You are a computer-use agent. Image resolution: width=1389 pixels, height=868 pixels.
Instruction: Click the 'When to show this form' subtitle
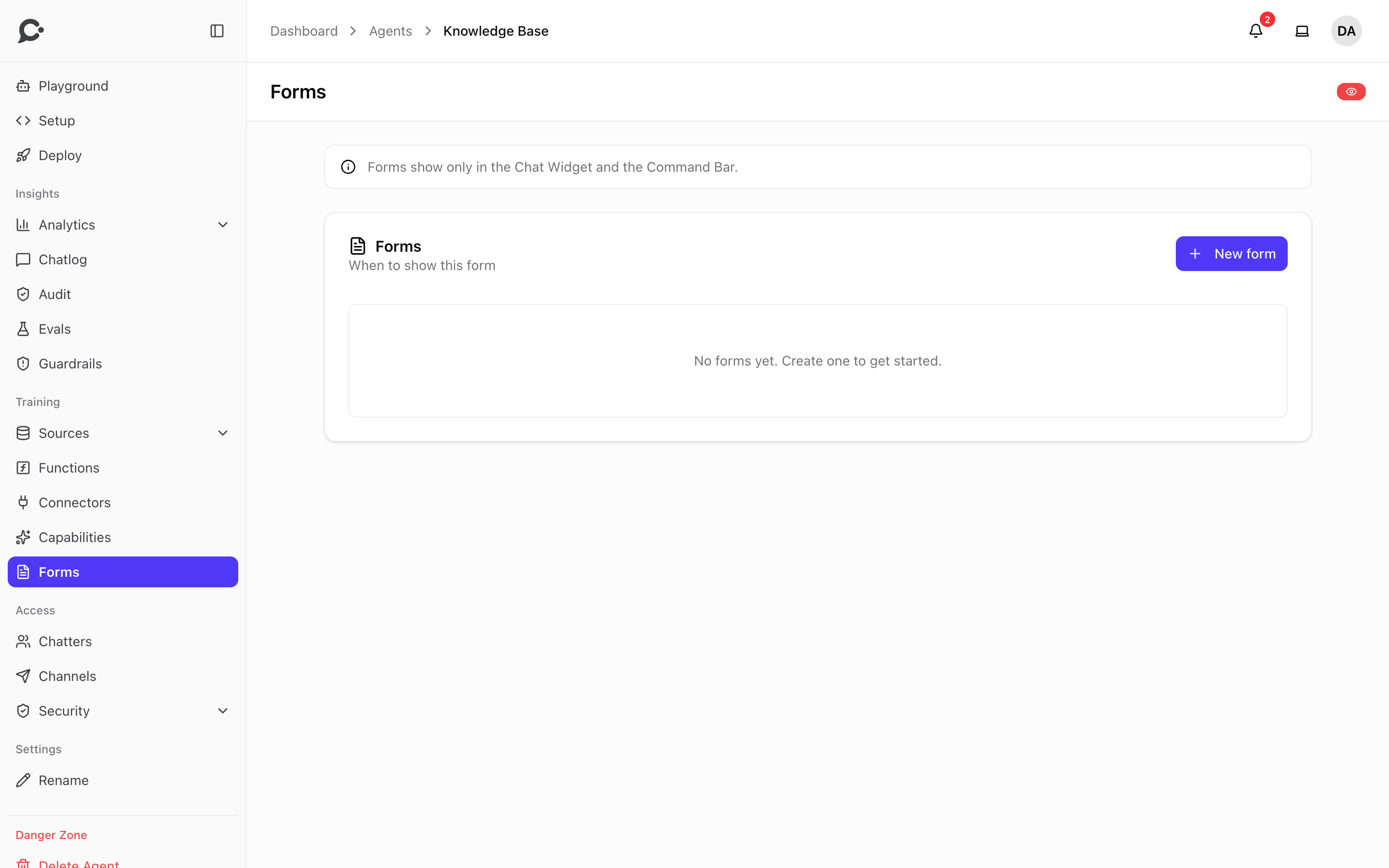tap(422, 266)
